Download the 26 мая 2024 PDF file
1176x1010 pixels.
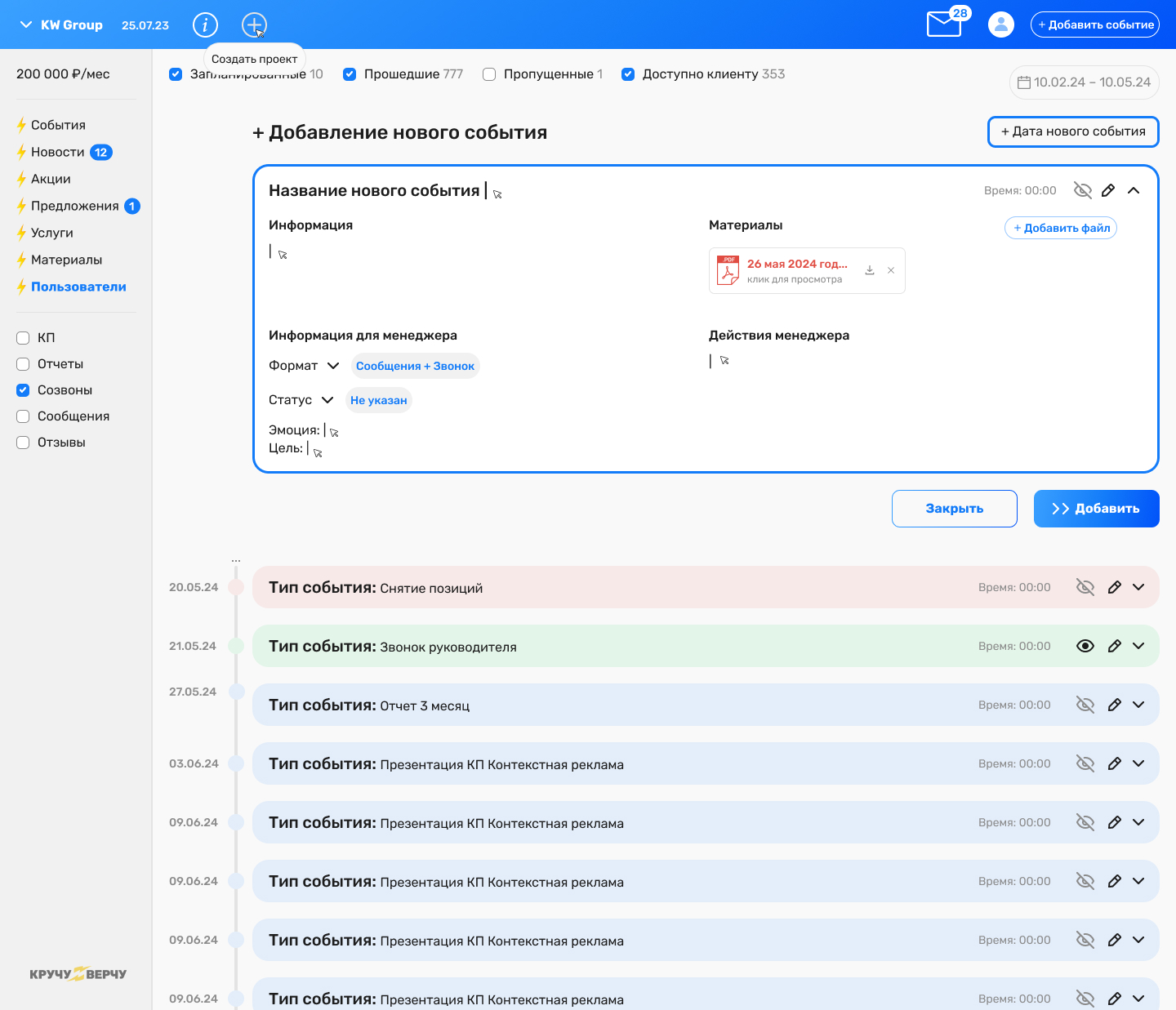tap(870, 270)
